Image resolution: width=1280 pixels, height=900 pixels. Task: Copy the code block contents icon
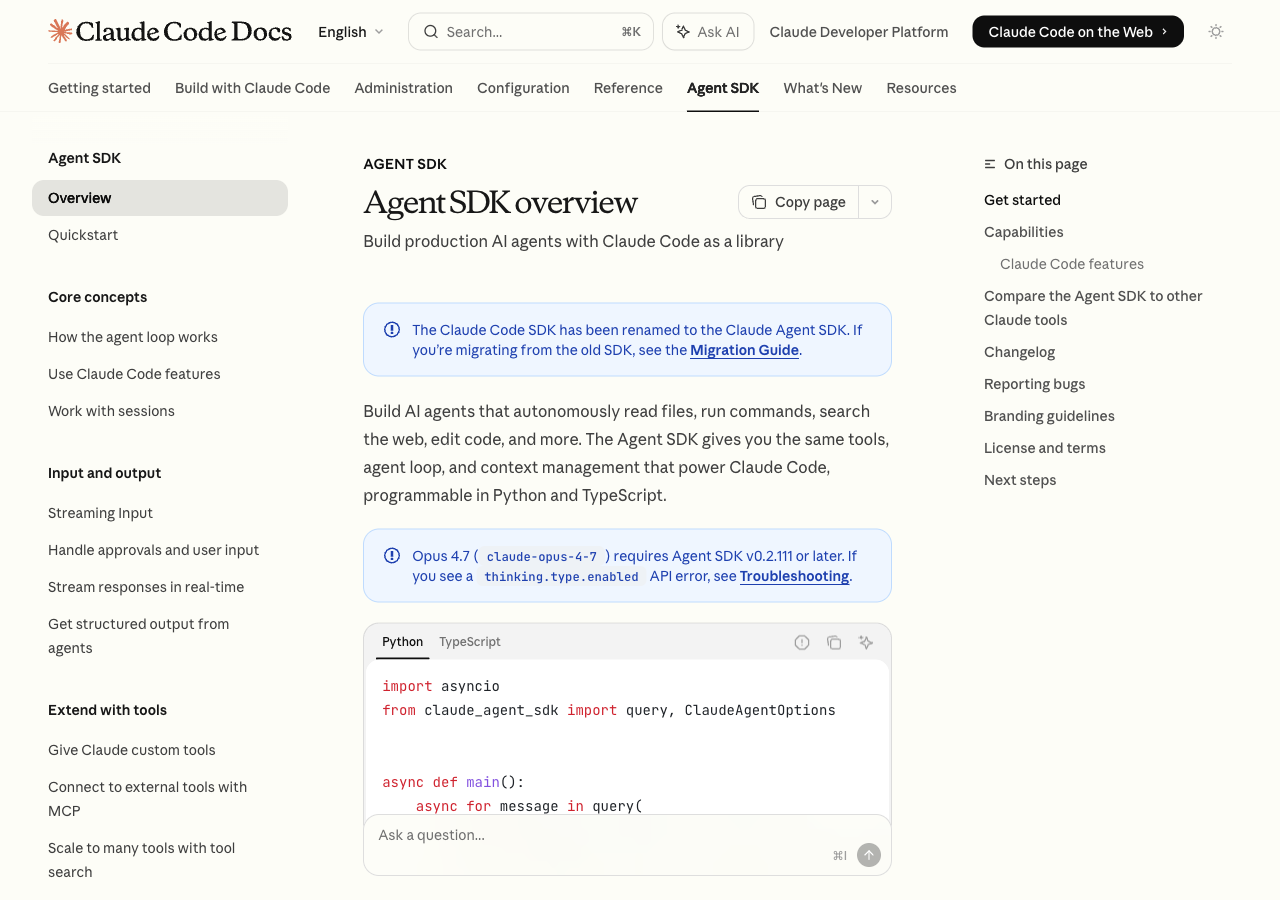tap(834, 642)
